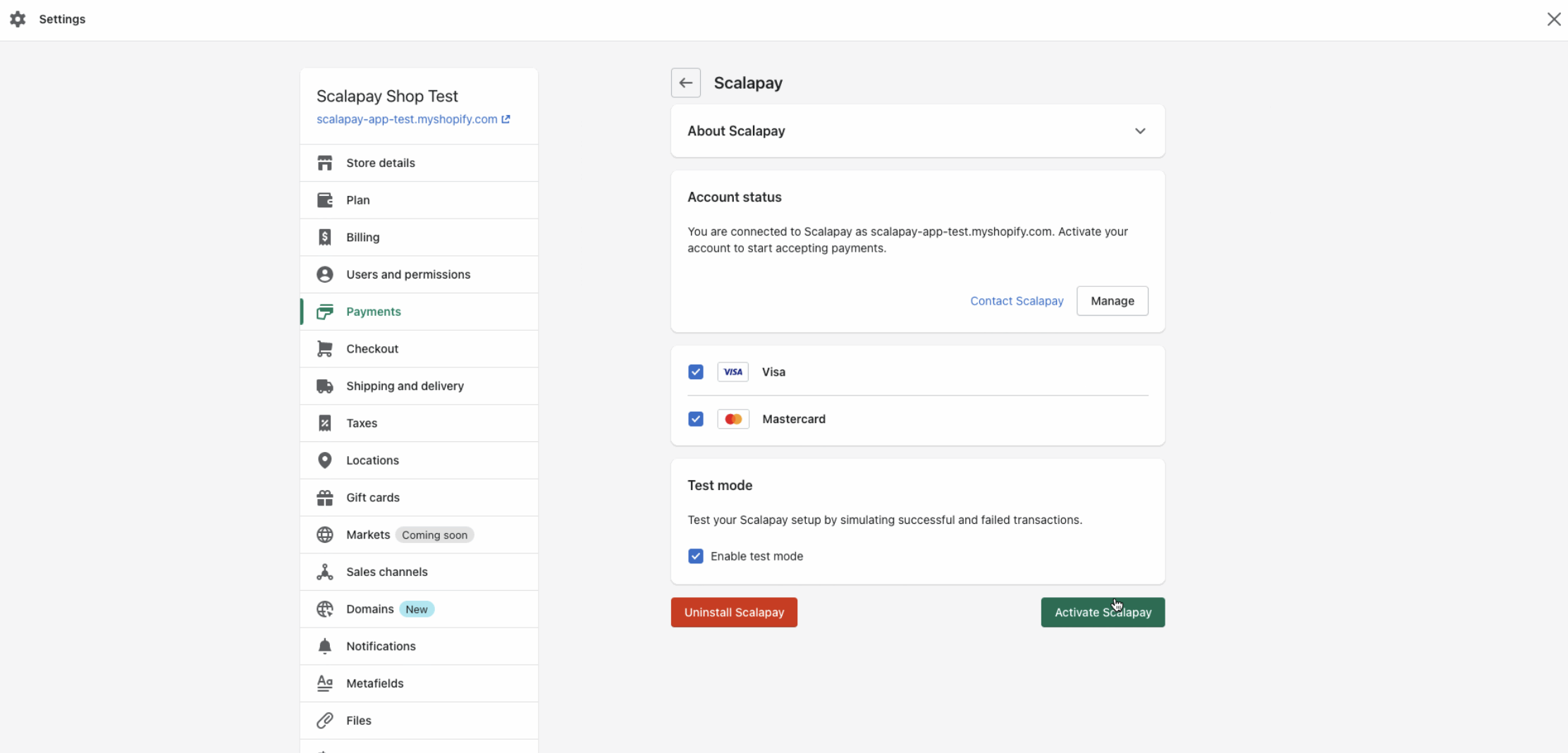Click the Shipping and delivery truck icon
1568x753 pixels.
pos(324,386)
